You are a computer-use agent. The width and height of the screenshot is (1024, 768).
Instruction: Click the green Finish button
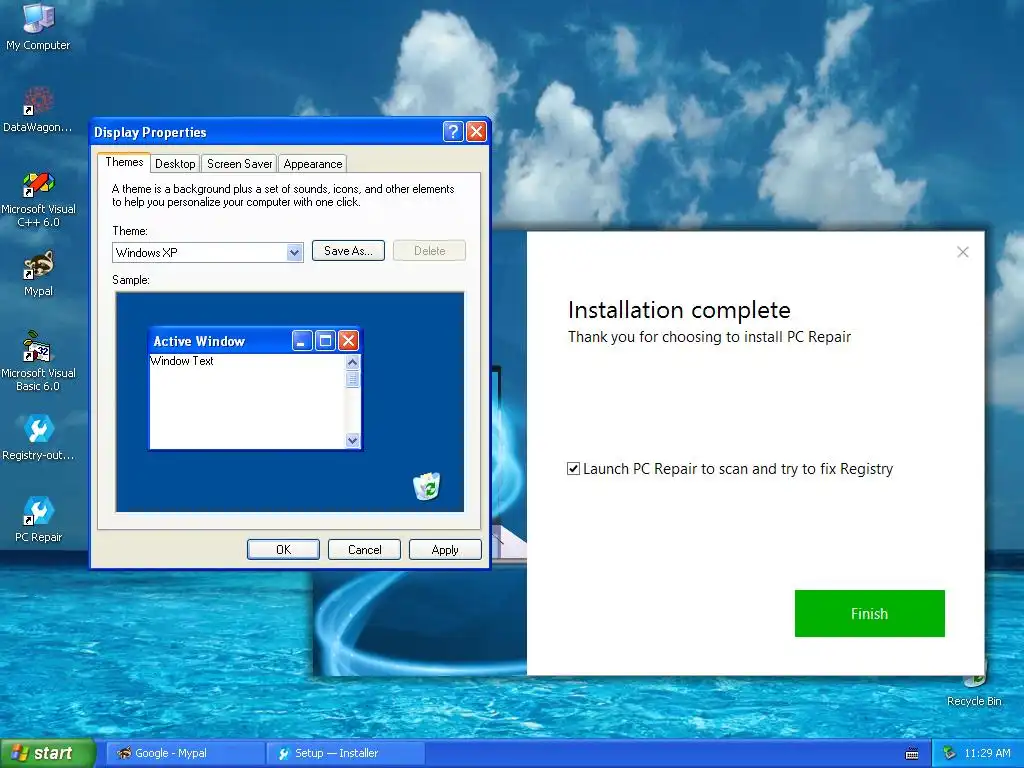click(869, 613)
